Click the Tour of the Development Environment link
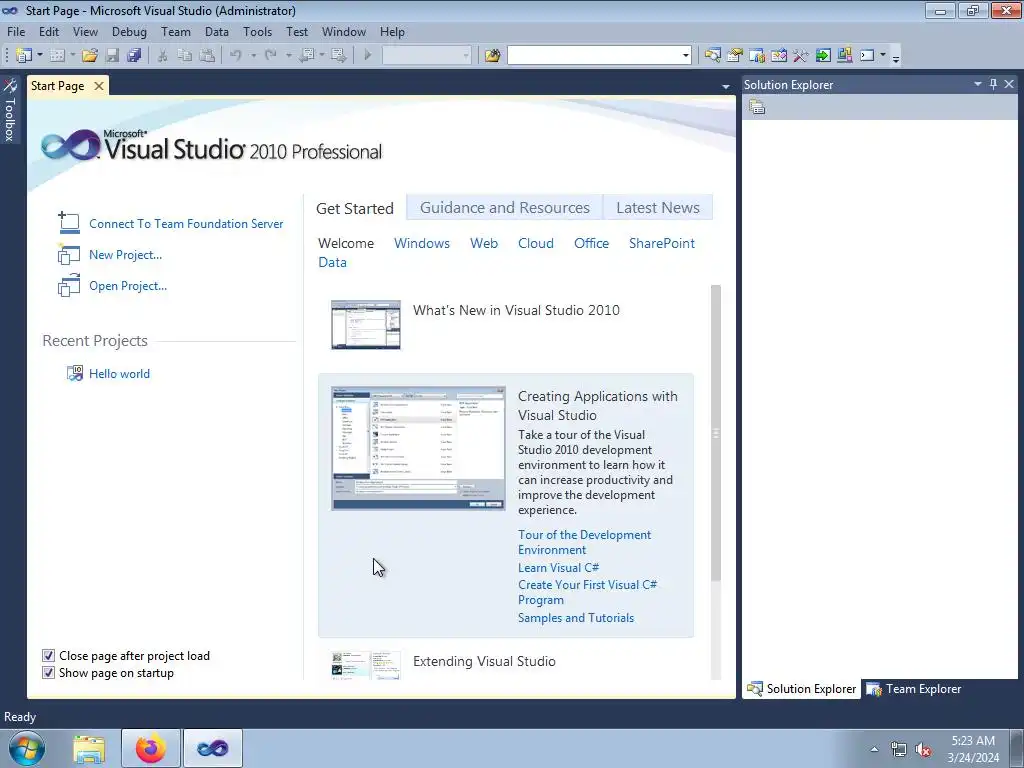The height and width of the screenshot is (768, 1024). [x=584, y=542]
